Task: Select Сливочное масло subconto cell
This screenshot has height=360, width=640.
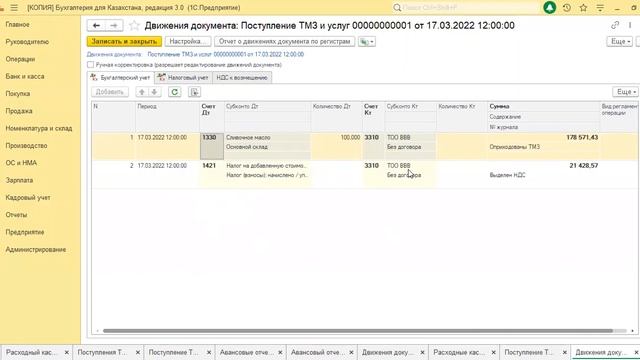Action: [268, 138]
